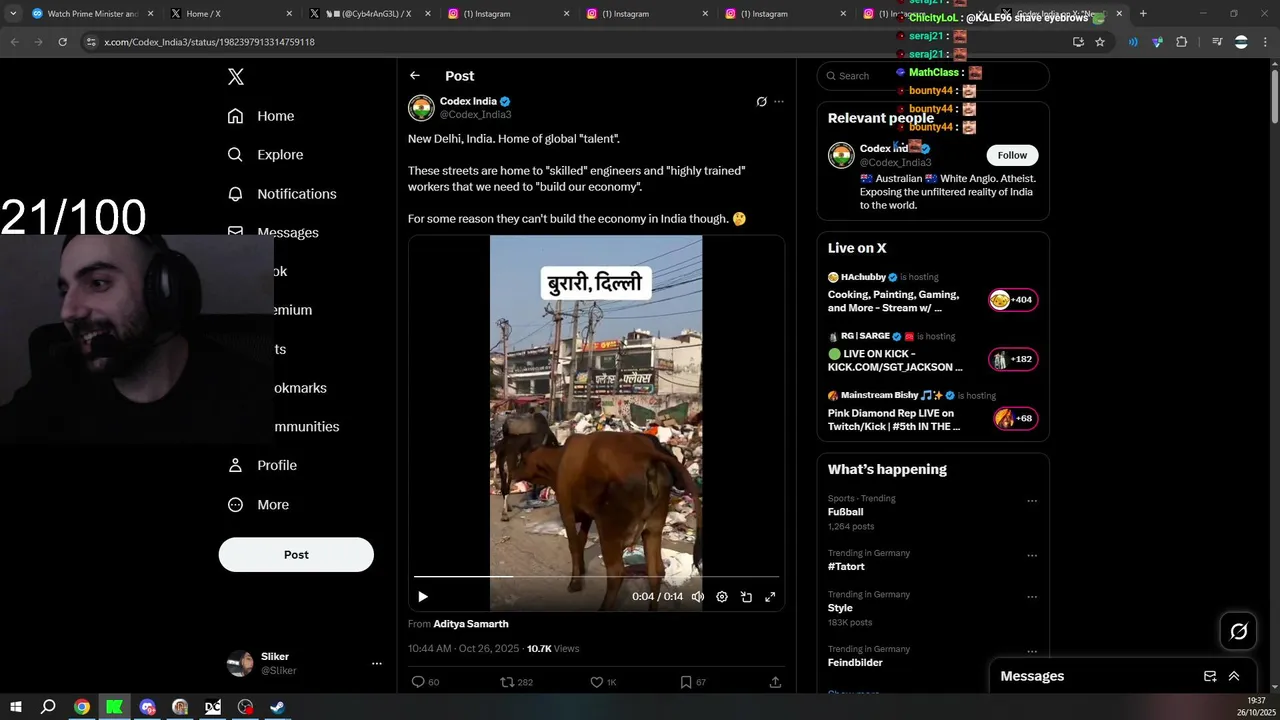Expand the Messages drawer
The image size is (1280, 720).
[1234, 676]
